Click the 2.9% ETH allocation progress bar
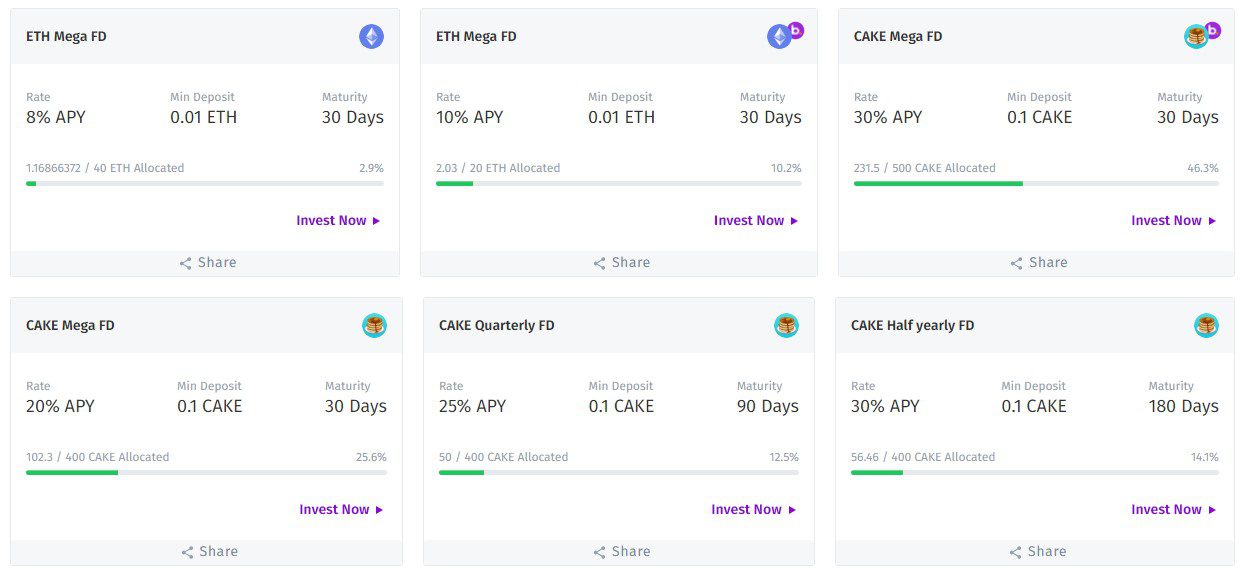The width and height of the screenshot is (1240, 571). point(205,184)
